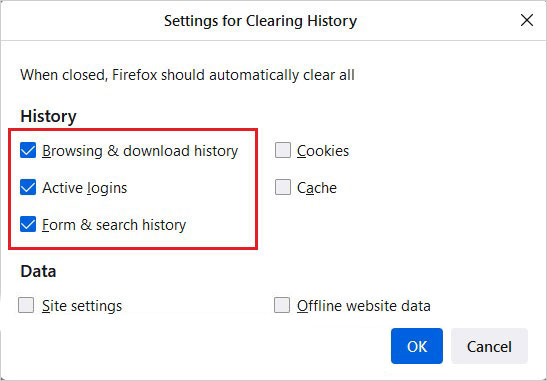The width and height of the screenshot is (547, 381).
Task: Uncheck the Browsing & download history checkbox
Action: (x=28, y=150)
